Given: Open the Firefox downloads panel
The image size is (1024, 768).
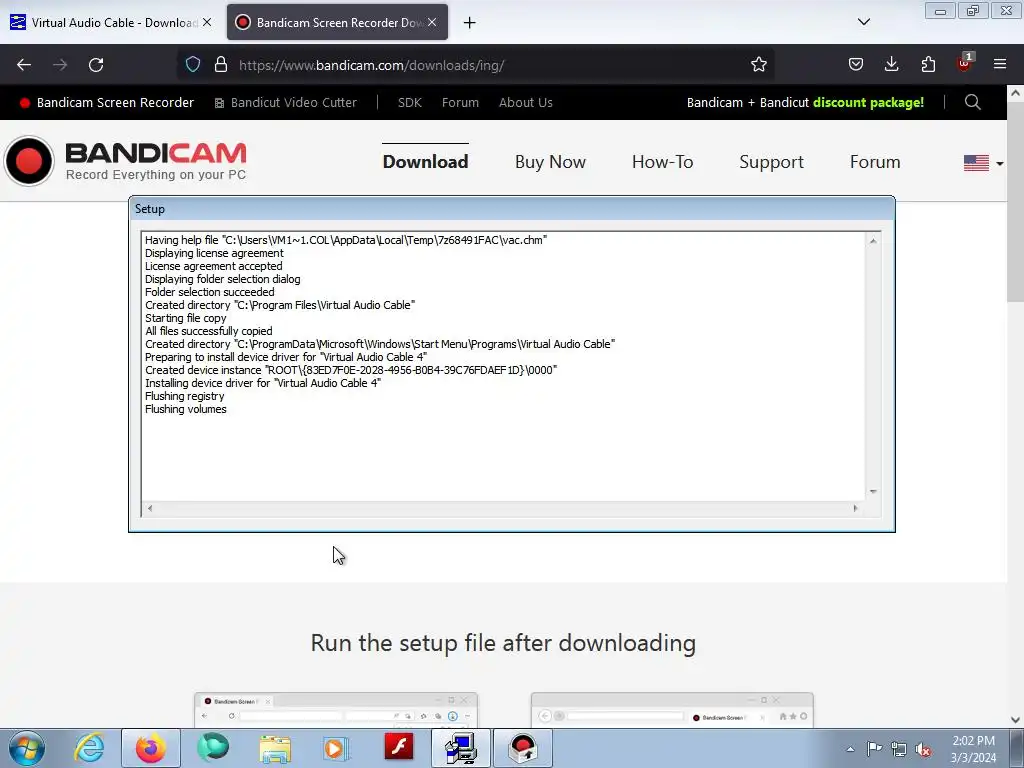Looking at the screenshot, I should 891,65.
